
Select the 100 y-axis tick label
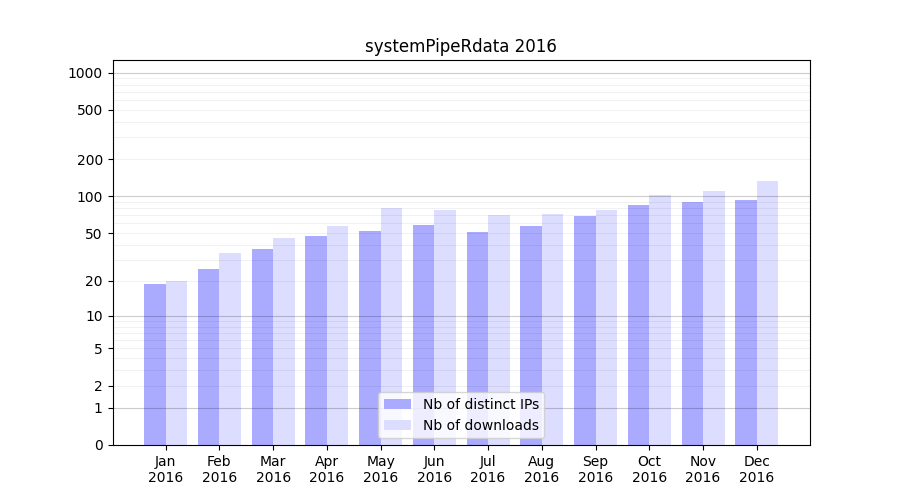[x=91, y=197]
